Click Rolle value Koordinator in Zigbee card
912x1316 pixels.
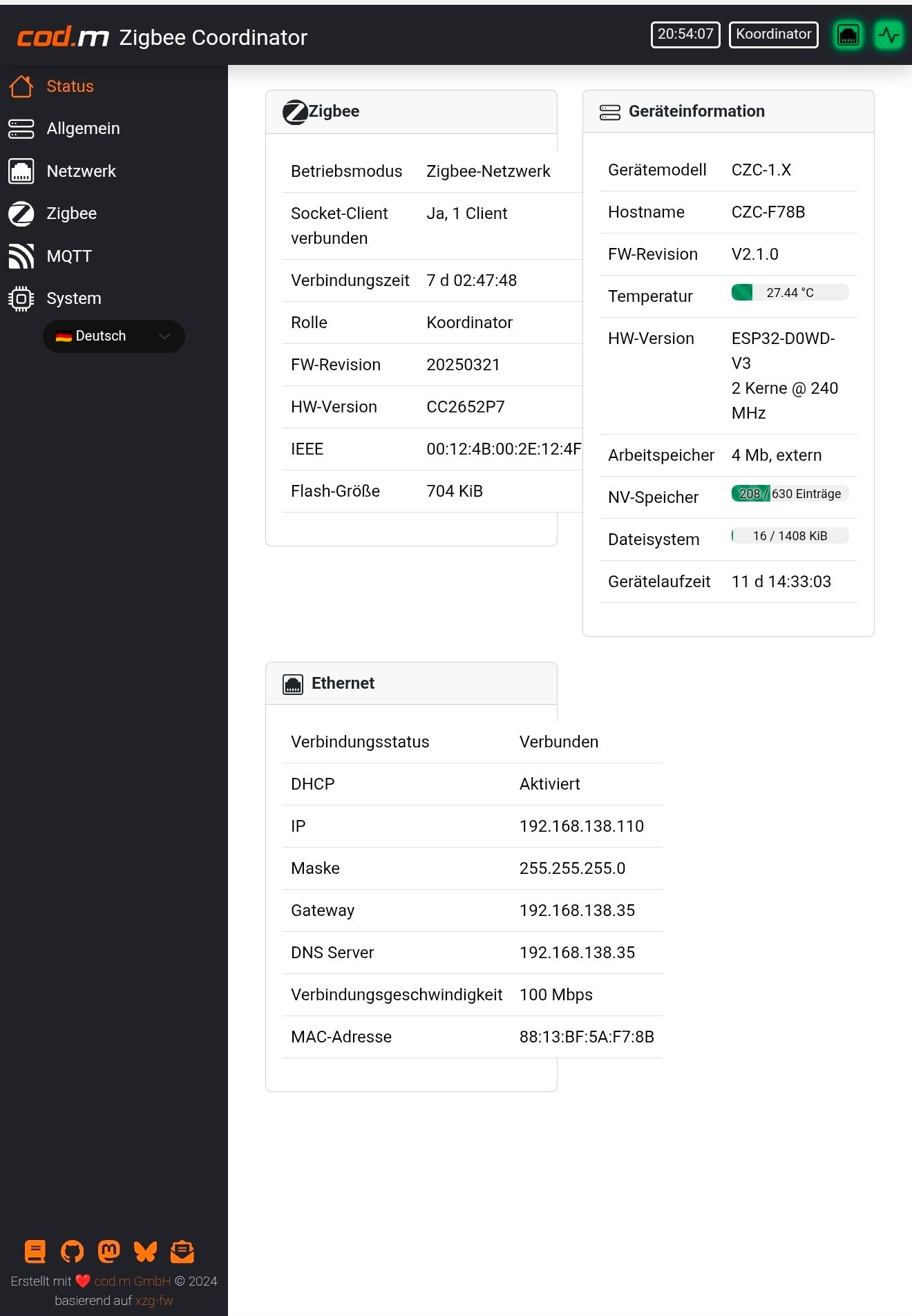click(x=470, y=323)
